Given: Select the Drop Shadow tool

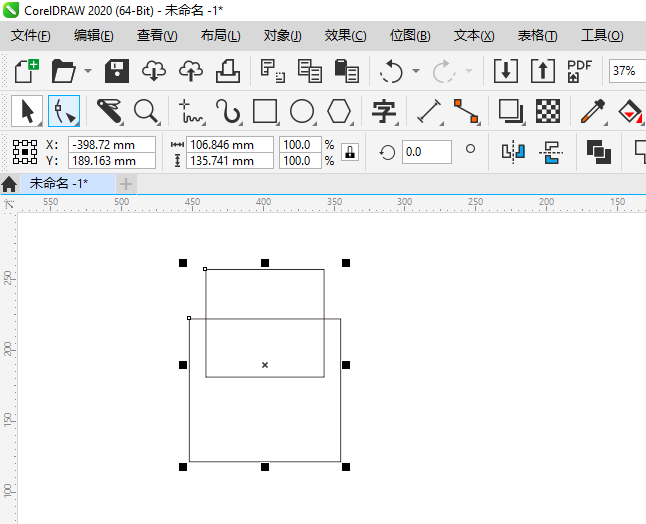Looking at the screenshot, I should click(511, 111).
